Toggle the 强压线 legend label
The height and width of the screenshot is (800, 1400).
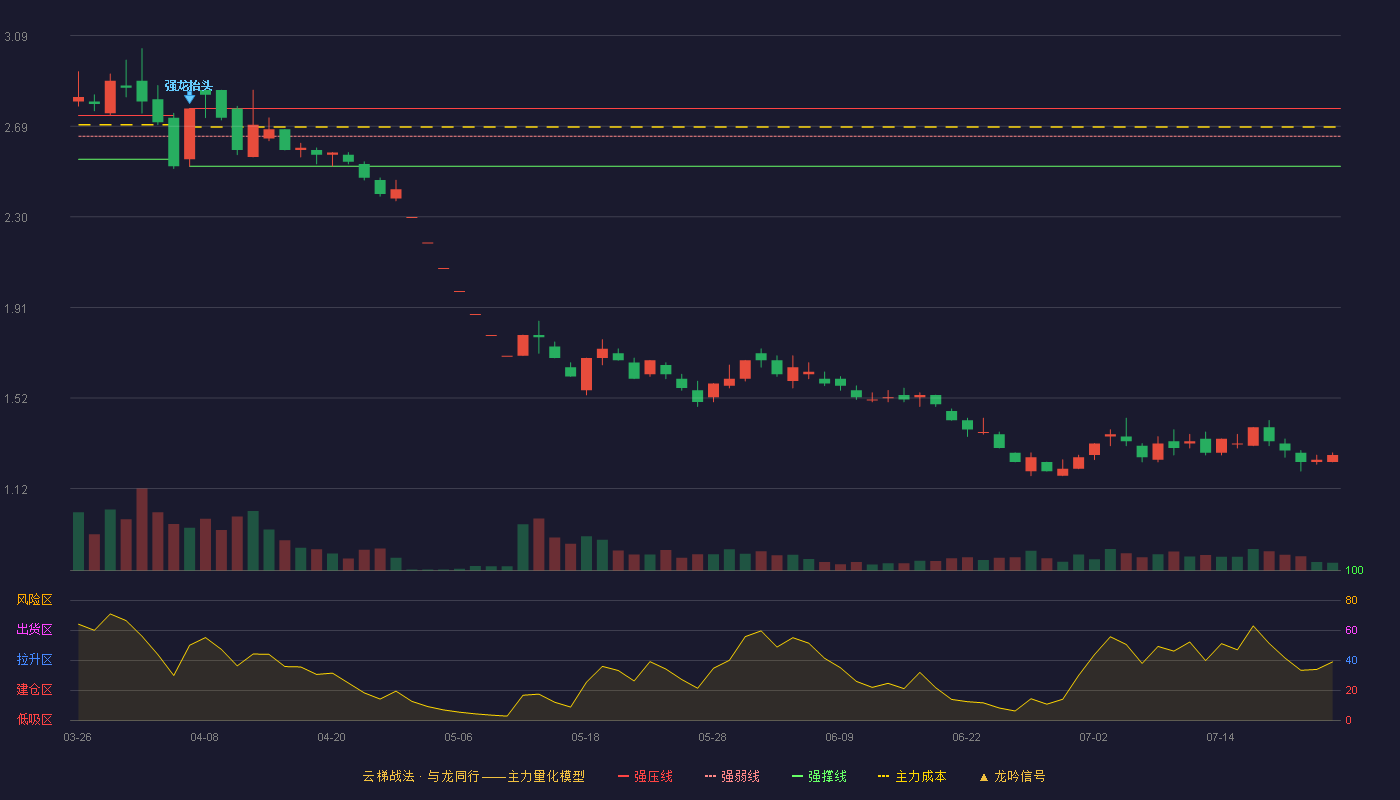tap(653, 776)
